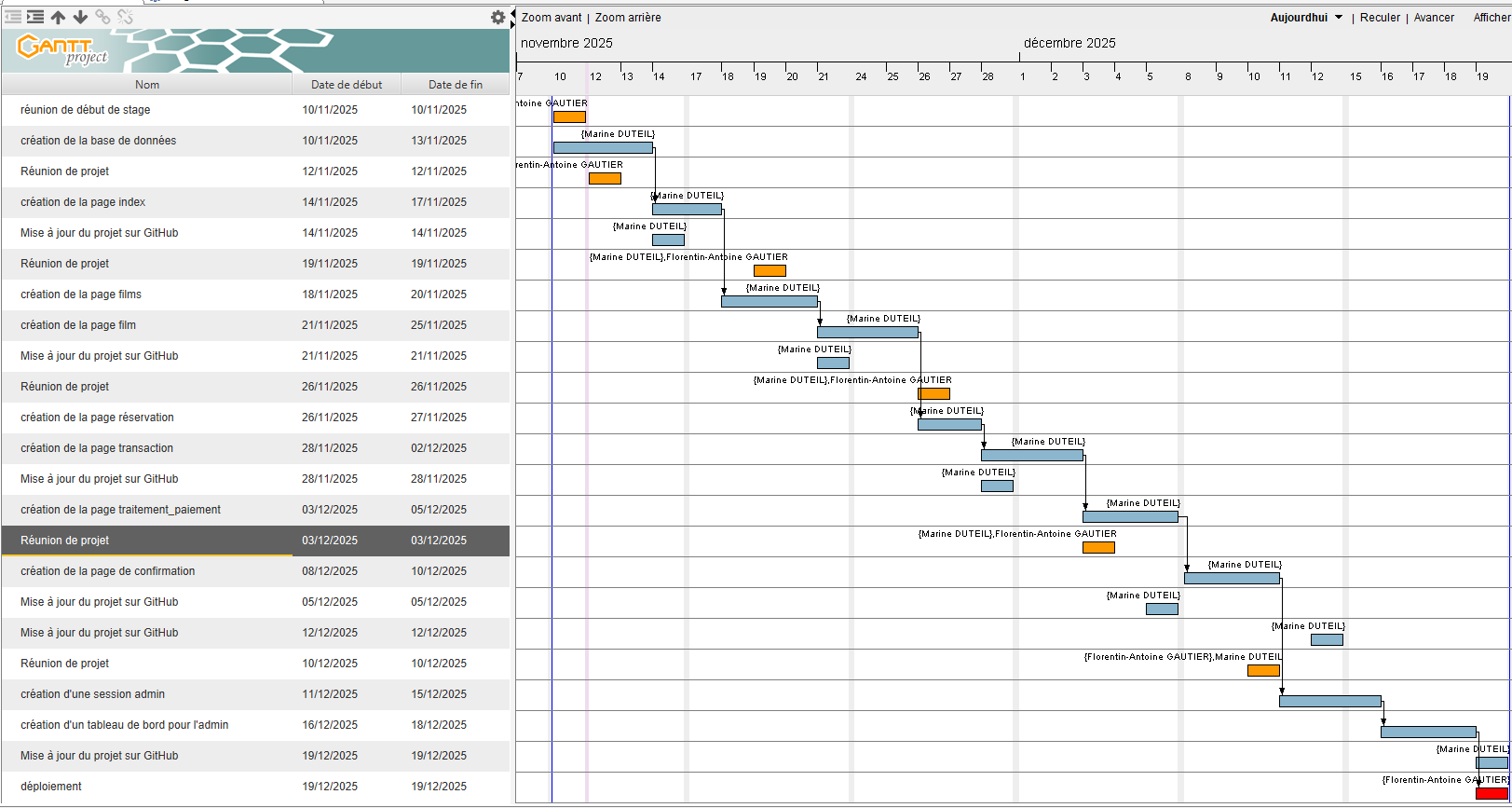Open the Afficher menu
Viewport: 1512px width, 808px height.
pos(1491,18)
